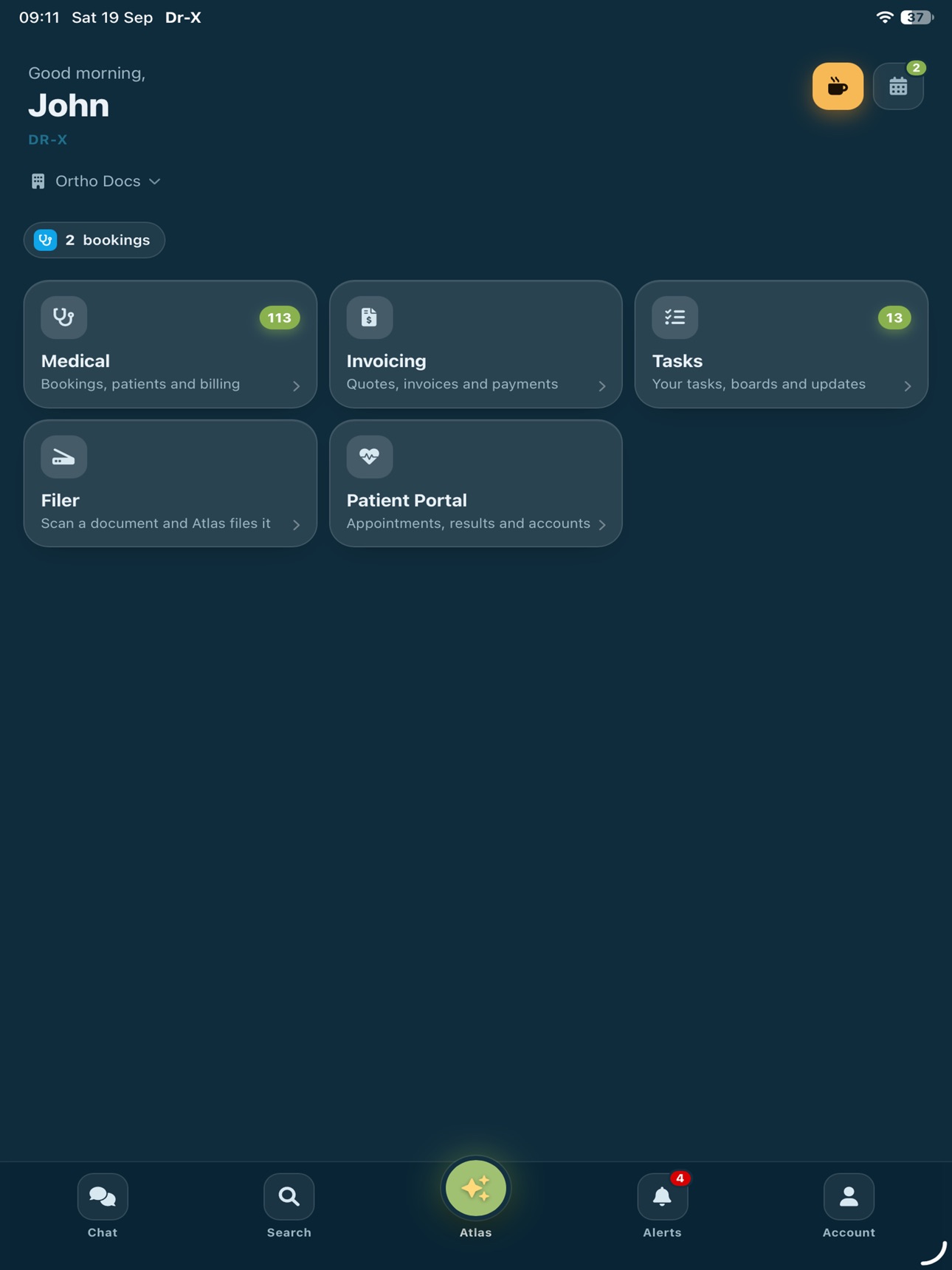
Task: Click the chevron on the Medical card
Action: click(x=297, y=385)
